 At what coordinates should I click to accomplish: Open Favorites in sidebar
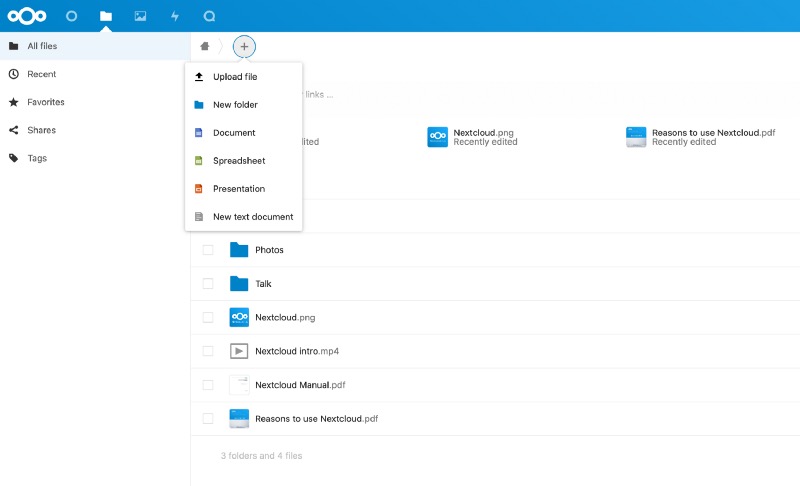(x=95, y=102)
